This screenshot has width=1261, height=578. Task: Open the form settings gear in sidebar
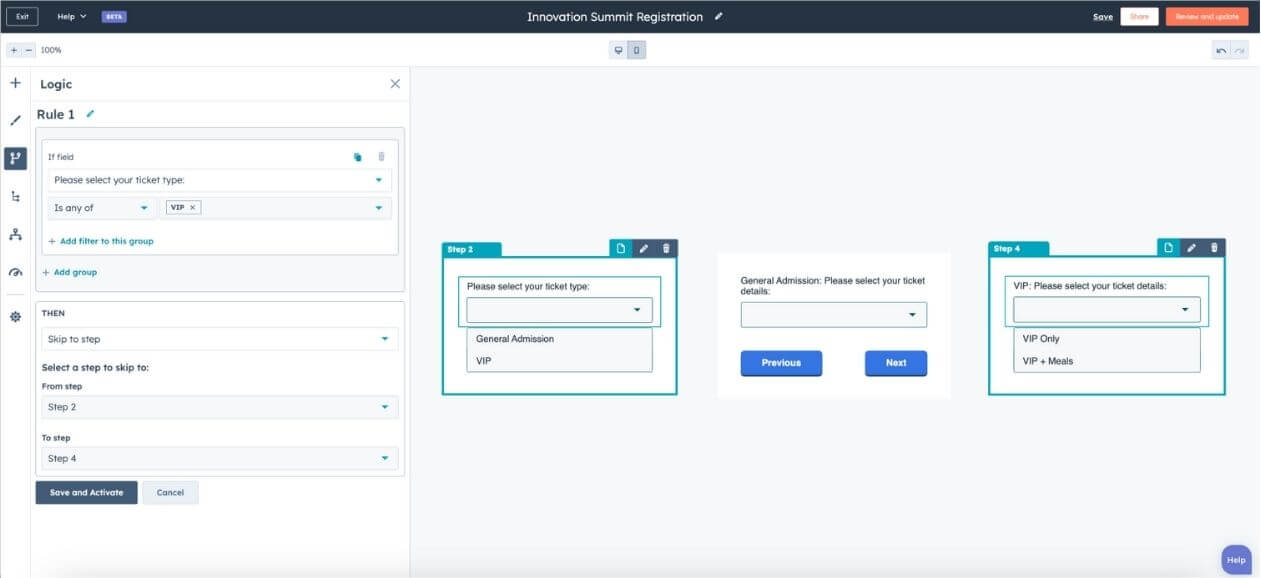pyautogui.click(x=15, y=316)
